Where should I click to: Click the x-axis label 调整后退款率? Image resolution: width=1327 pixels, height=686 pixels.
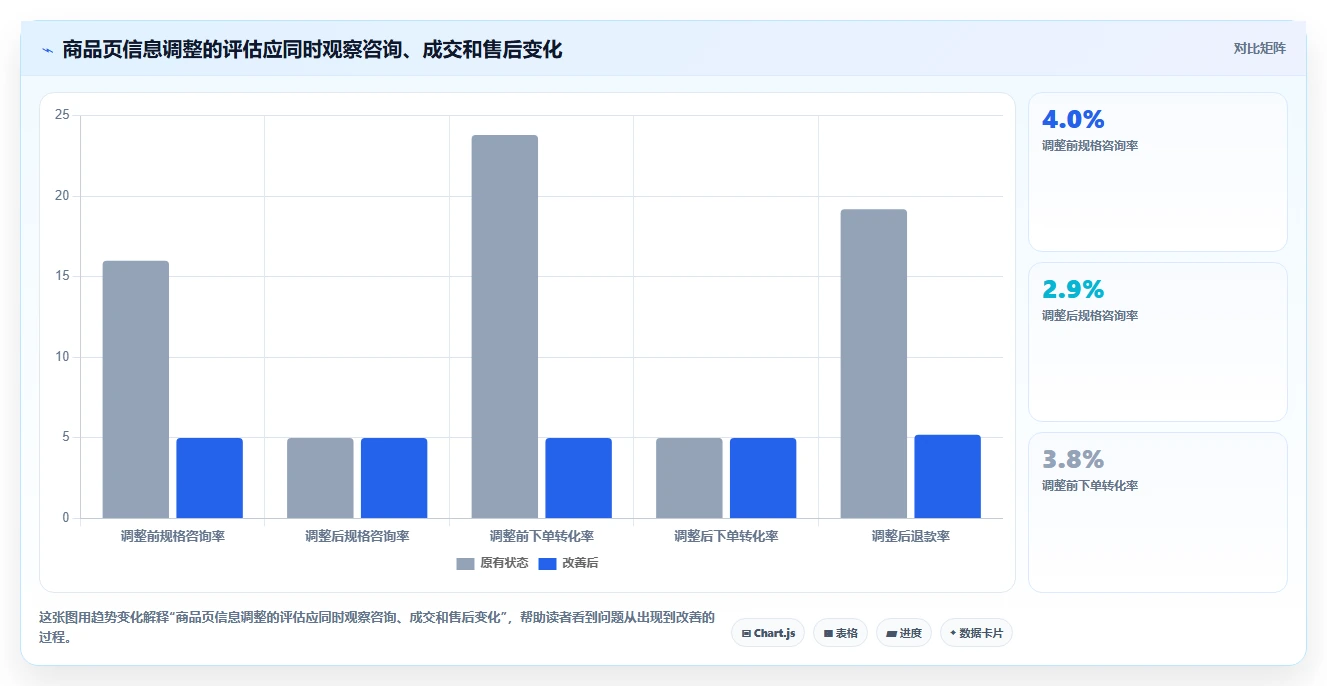911,536
